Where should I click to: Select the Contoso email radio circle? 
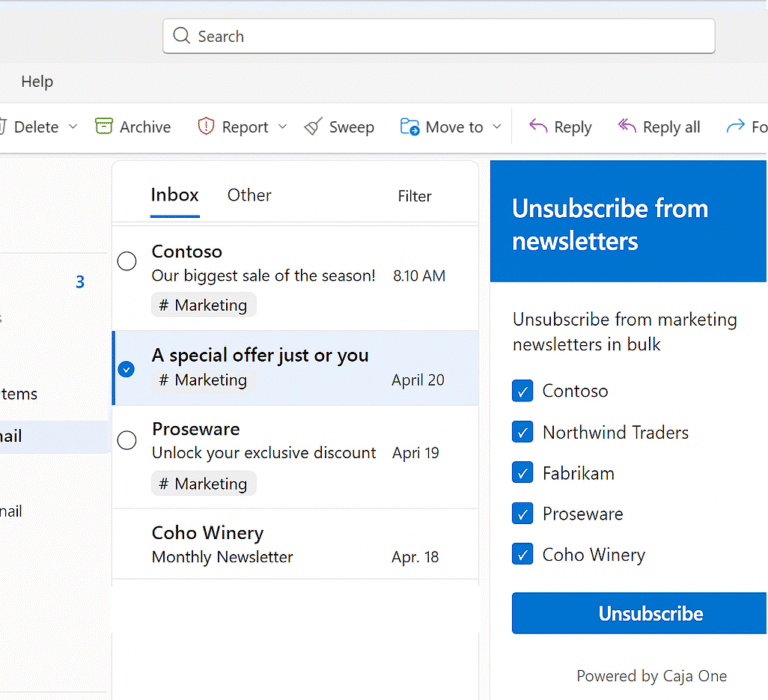(x=127, y=261)
